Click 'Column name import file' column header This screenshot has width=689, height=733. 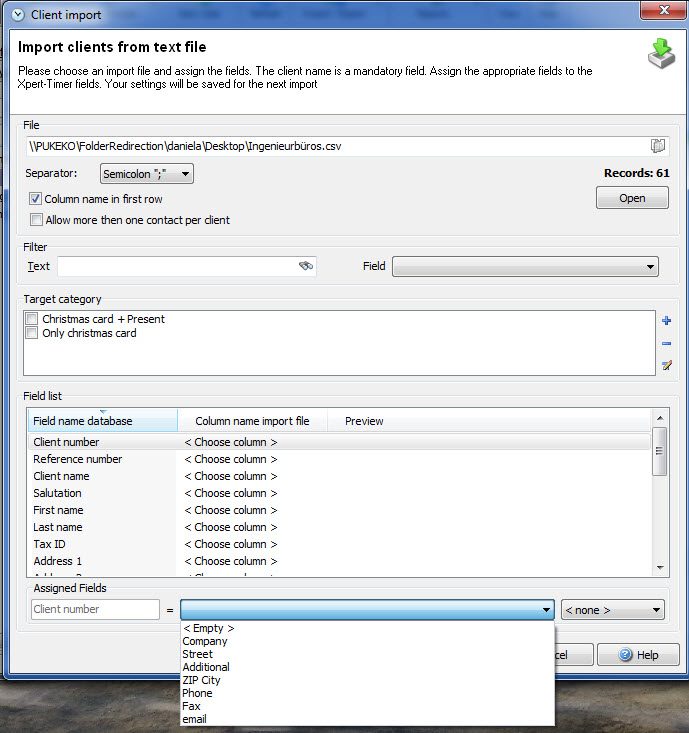tap(252, 421)
